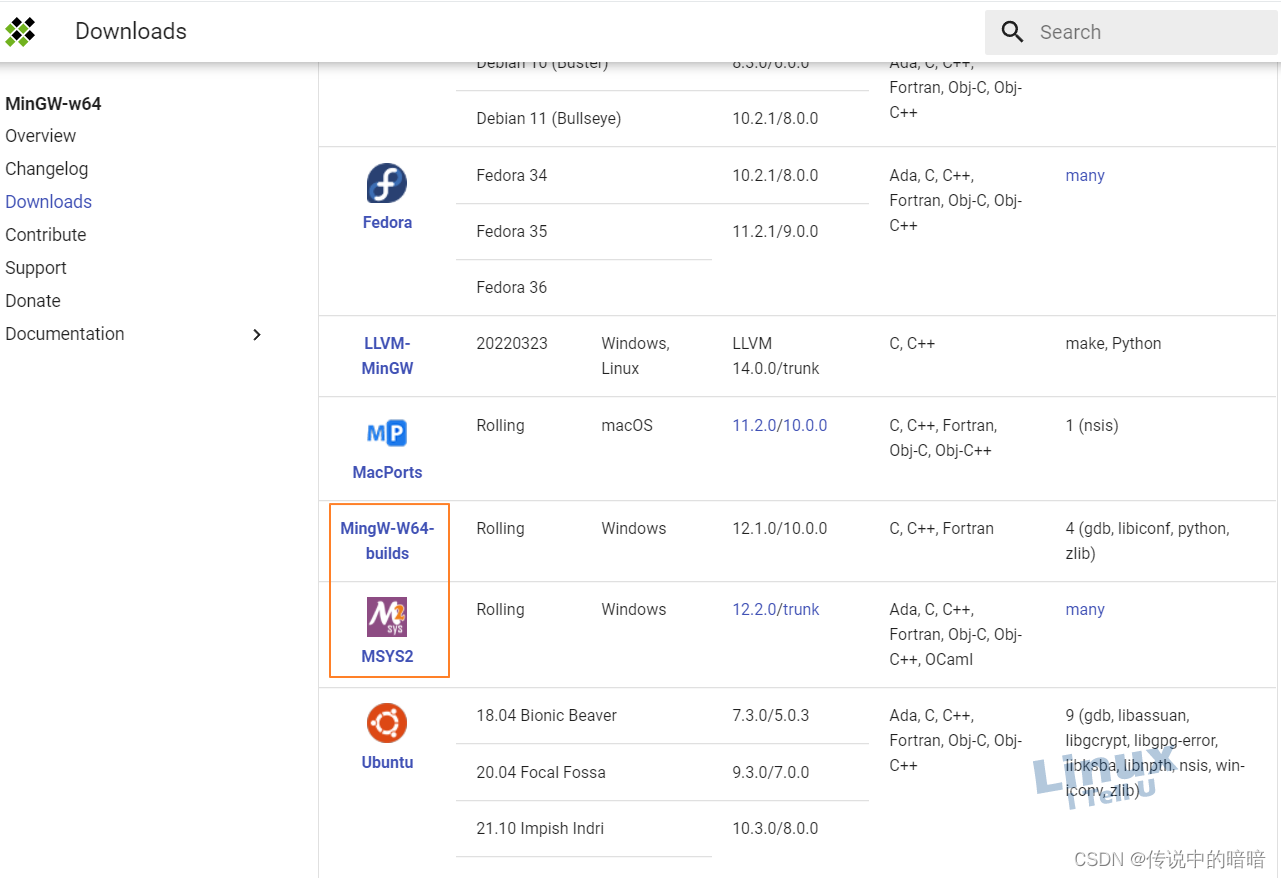Open the Contribute sidebar item
The image size is (1281, 878).
click(46, 235)
